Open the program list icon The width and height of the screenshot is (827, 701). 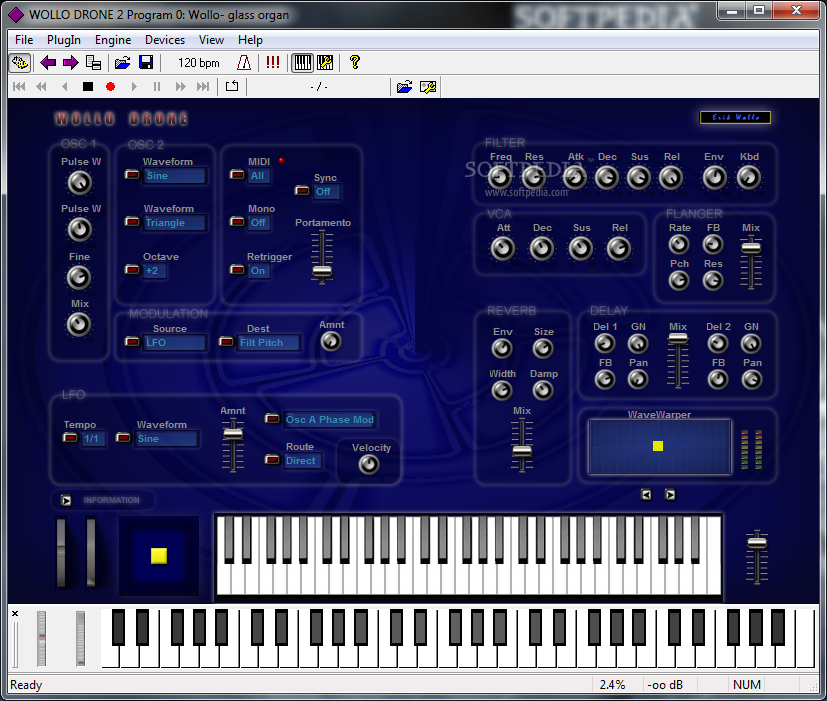click(93, 63)
